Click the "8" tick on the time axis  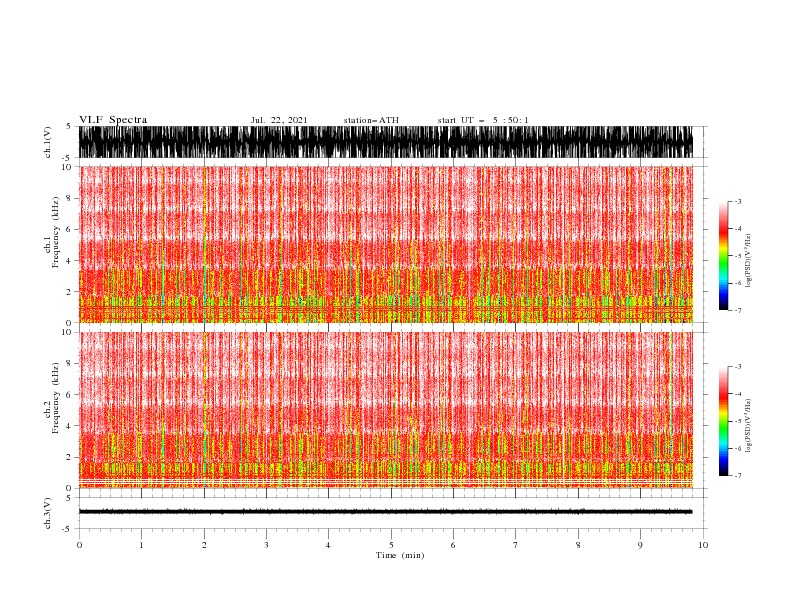[x=578, y=545]
